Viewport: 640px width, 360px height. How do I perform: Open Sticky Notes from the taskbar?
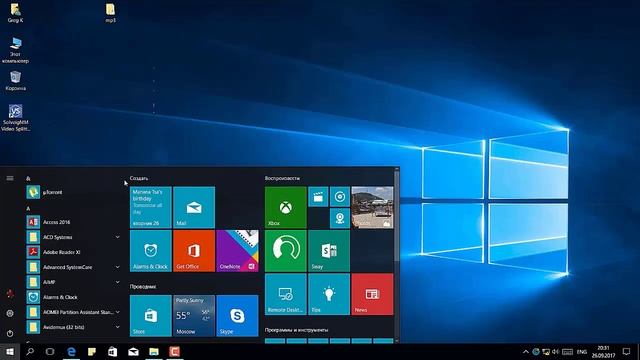92,351
